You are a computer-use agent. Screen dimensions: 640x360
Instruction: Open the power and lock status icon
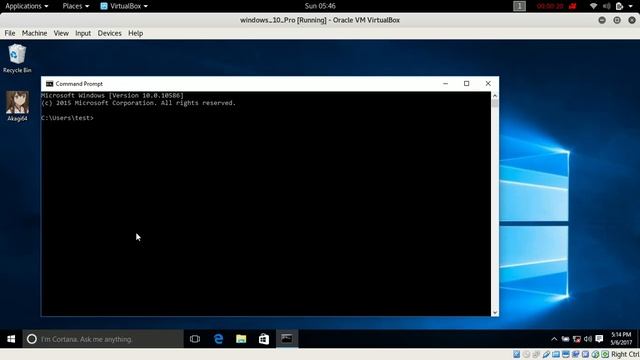tap(619, 6)
